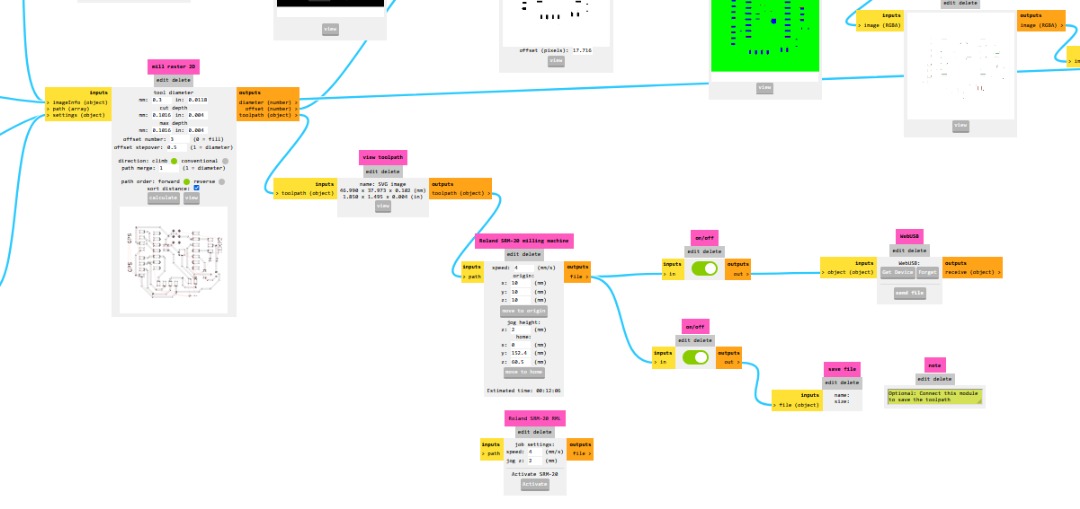
Task: Click the note module title
Action: tap(935, 364)
